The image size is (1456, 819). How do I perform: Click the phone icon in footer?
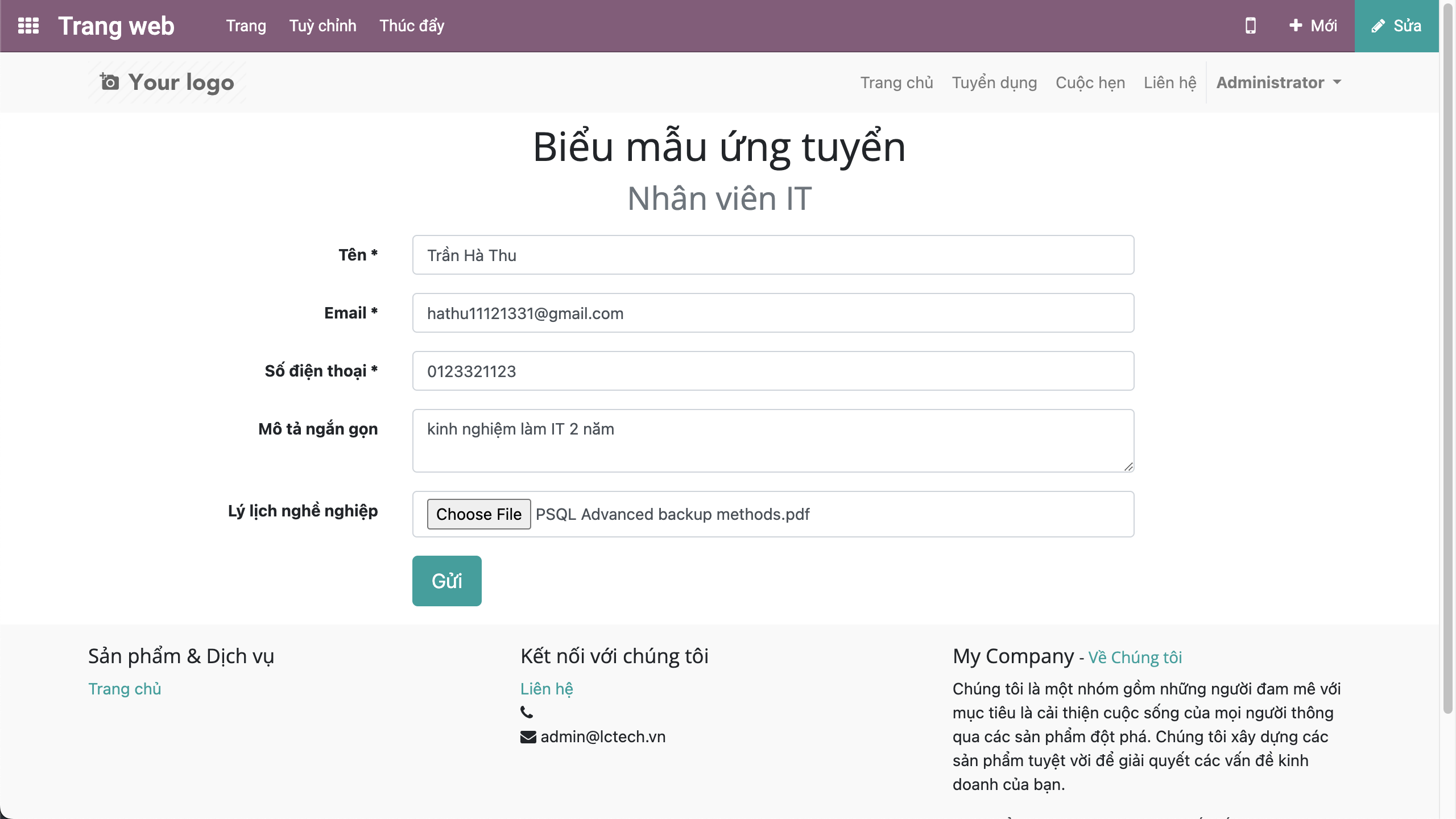(x=527, y=712)
